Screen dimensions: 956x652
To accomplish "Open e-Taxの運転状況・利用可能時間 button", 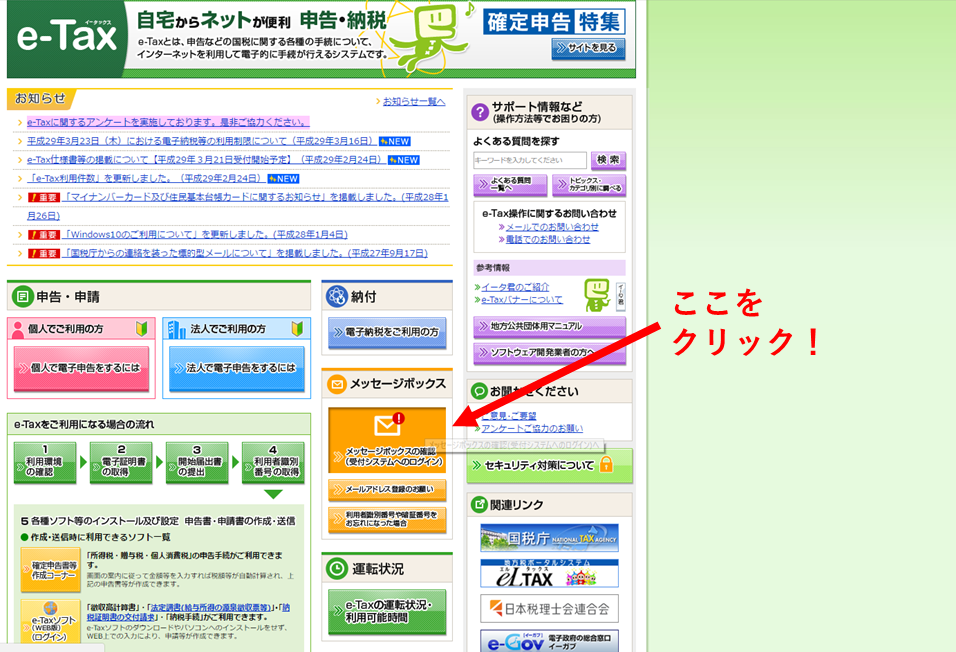I will (x=387, y=612).
